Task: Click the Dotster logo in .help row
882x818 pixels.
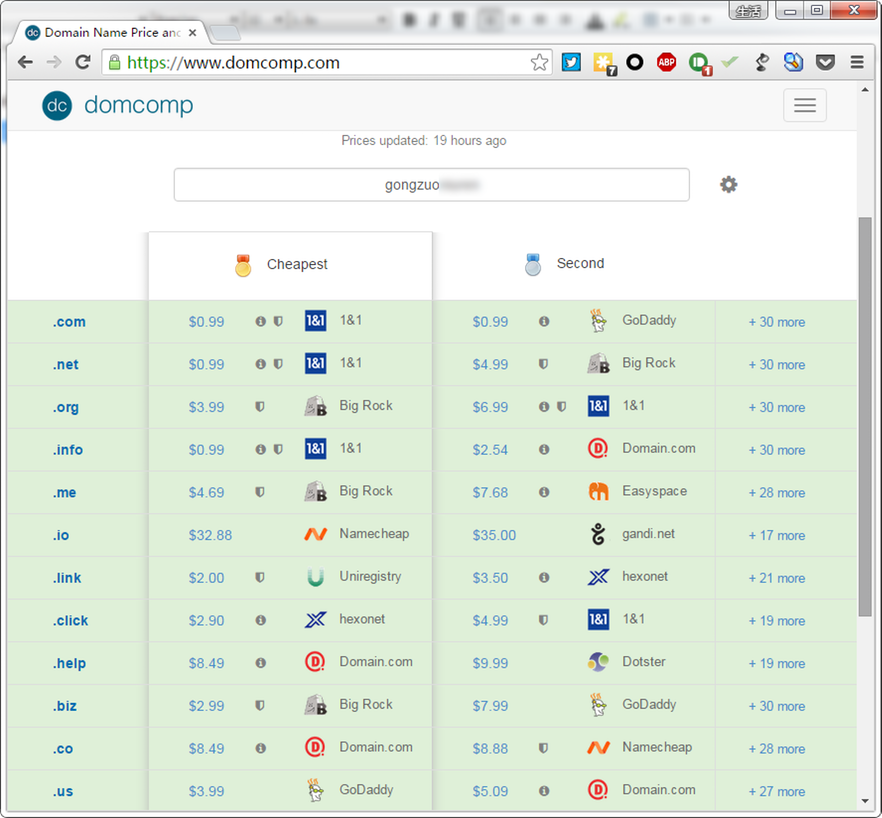Action: [x=598, y=662]
